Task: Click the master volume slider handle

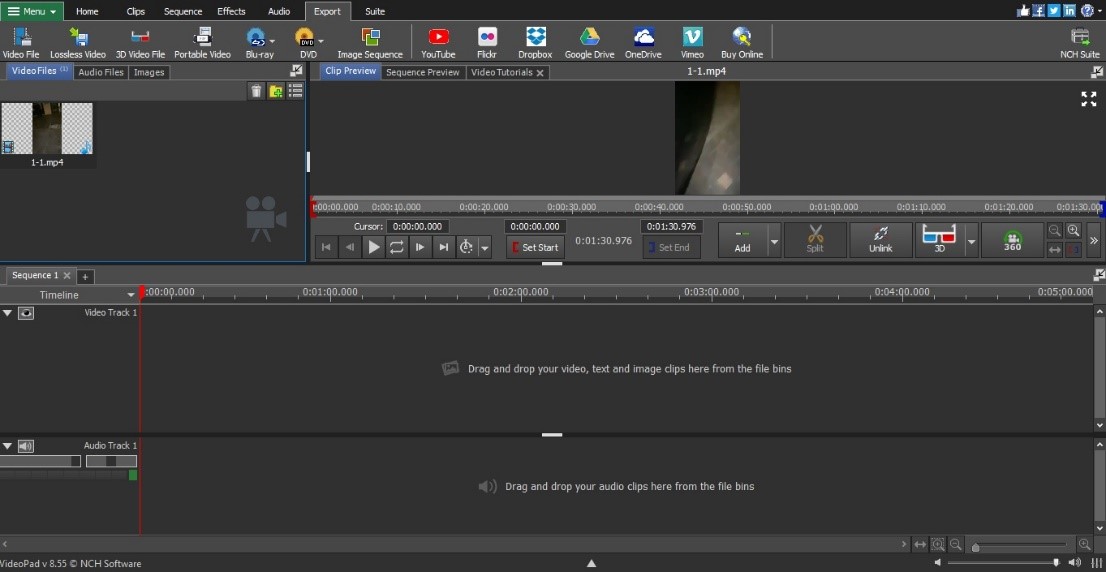Action: click(x=1056, y=562)
